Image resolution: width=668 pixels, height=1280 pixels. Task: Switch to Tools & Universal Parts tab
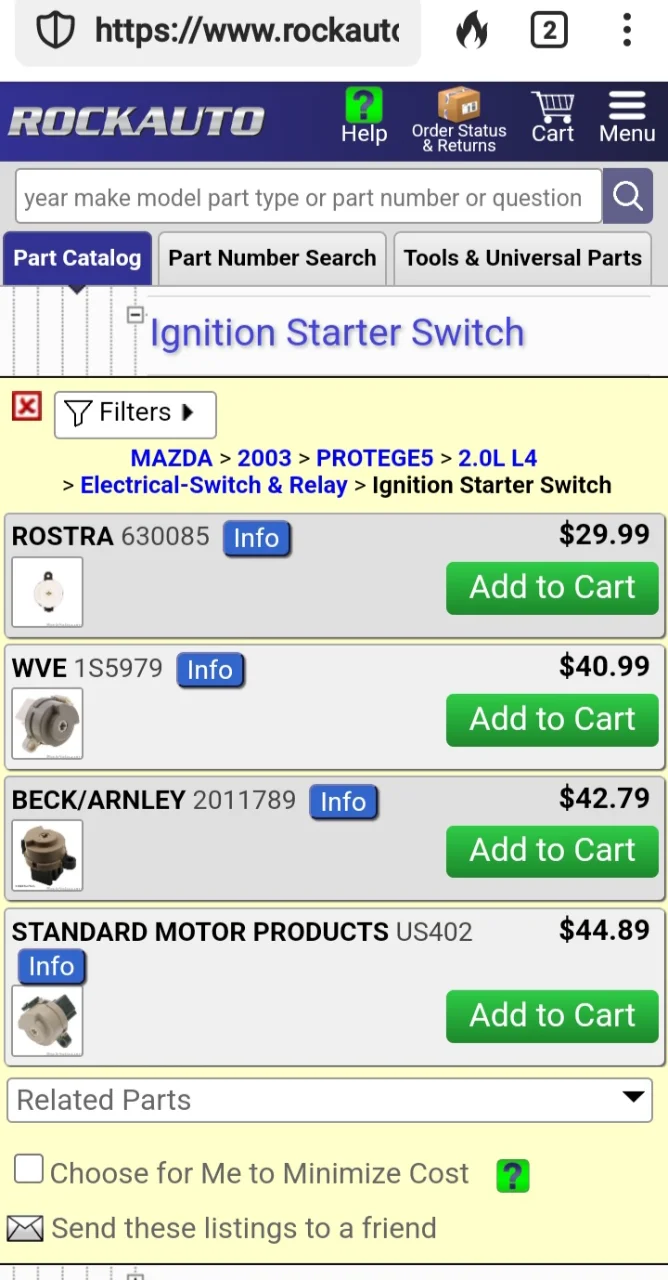pyautogui.click(x=523, y=258)
